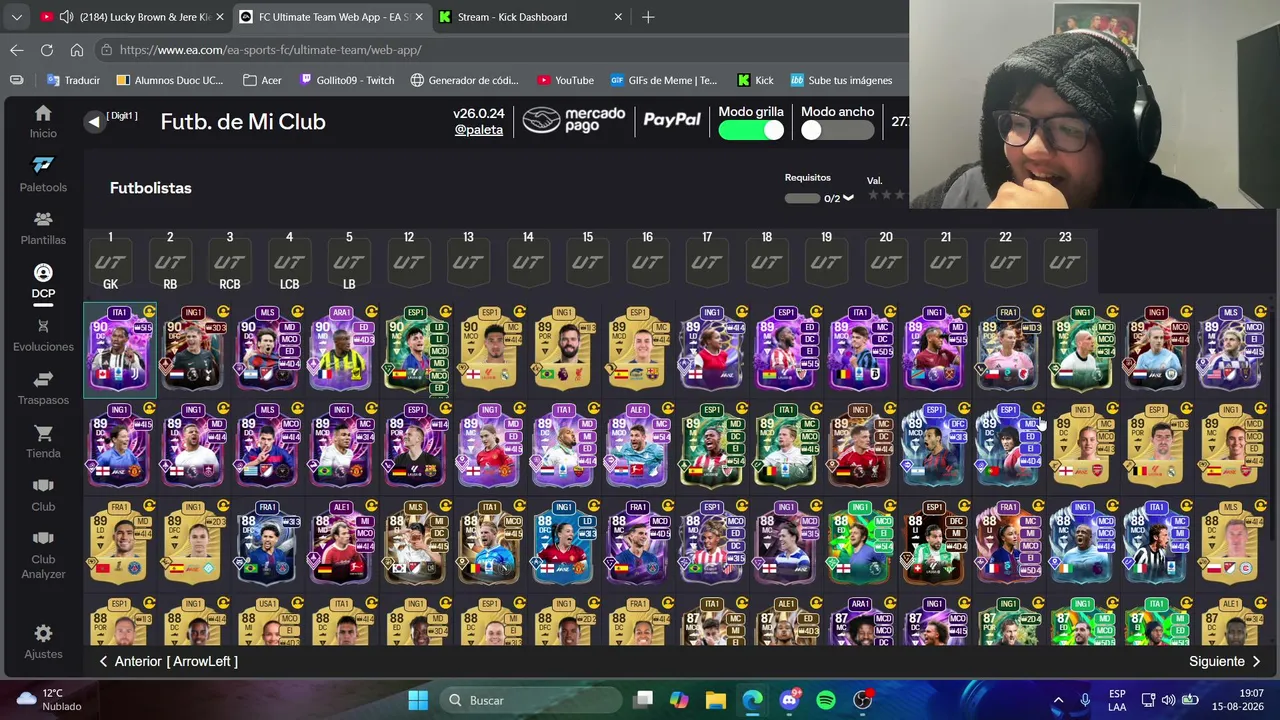Screen dimensions: 1280x720
Task: Select the 90-rated ARA1 player card
Action: tap(342, 350)
